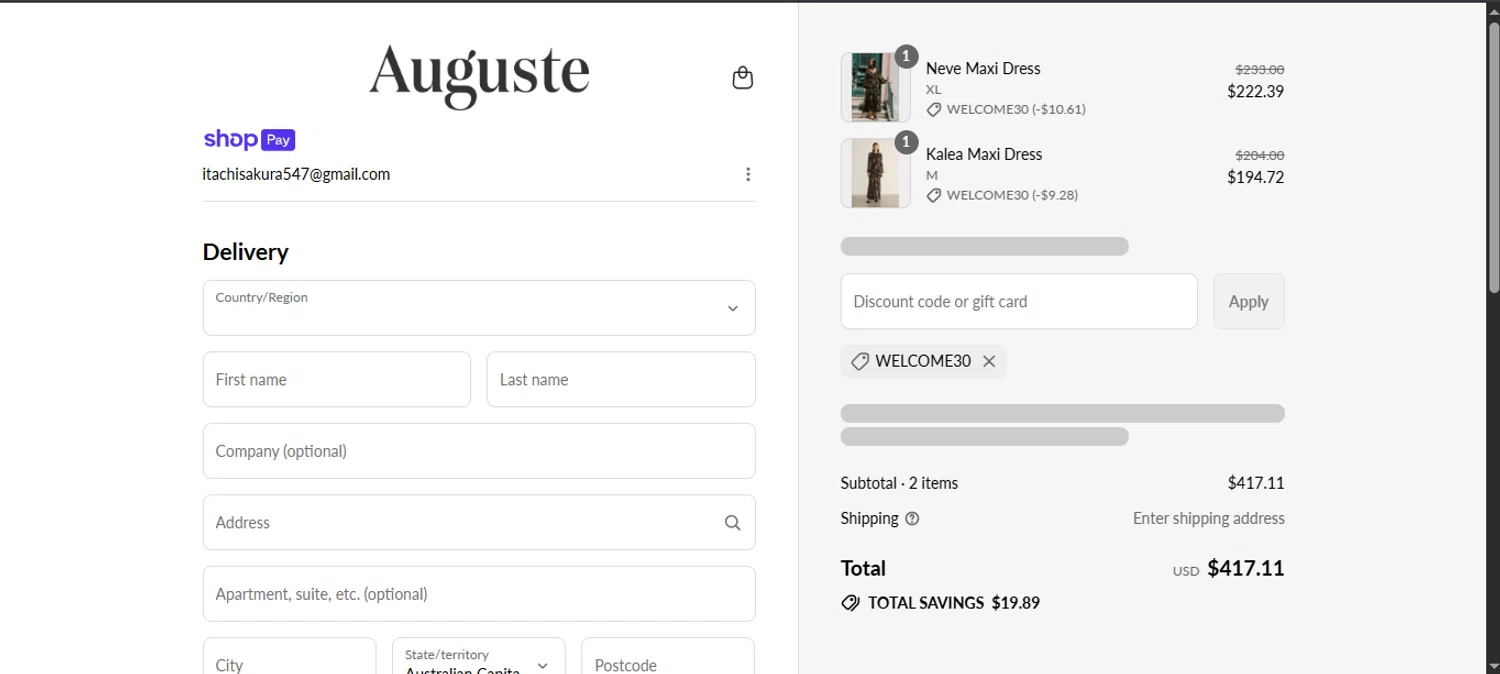Open the Country/Region dropdown
Viewport: 1500px width, 674px height.
(479, 308)
